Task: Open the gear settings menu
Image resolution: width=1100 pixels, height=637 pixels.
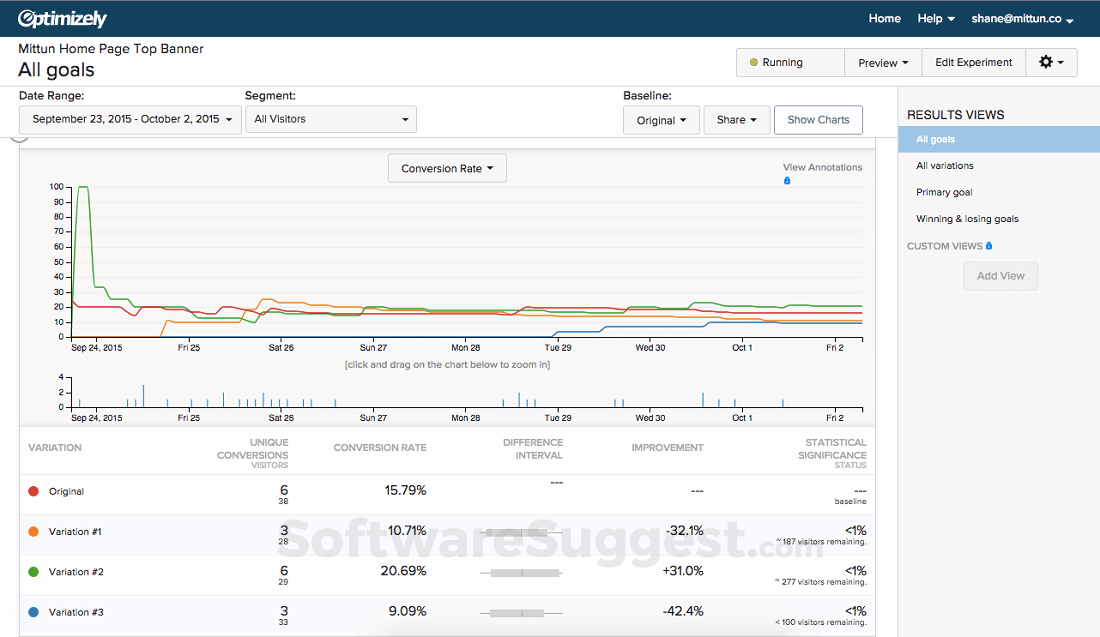Action: click(x=1051, y=62)
